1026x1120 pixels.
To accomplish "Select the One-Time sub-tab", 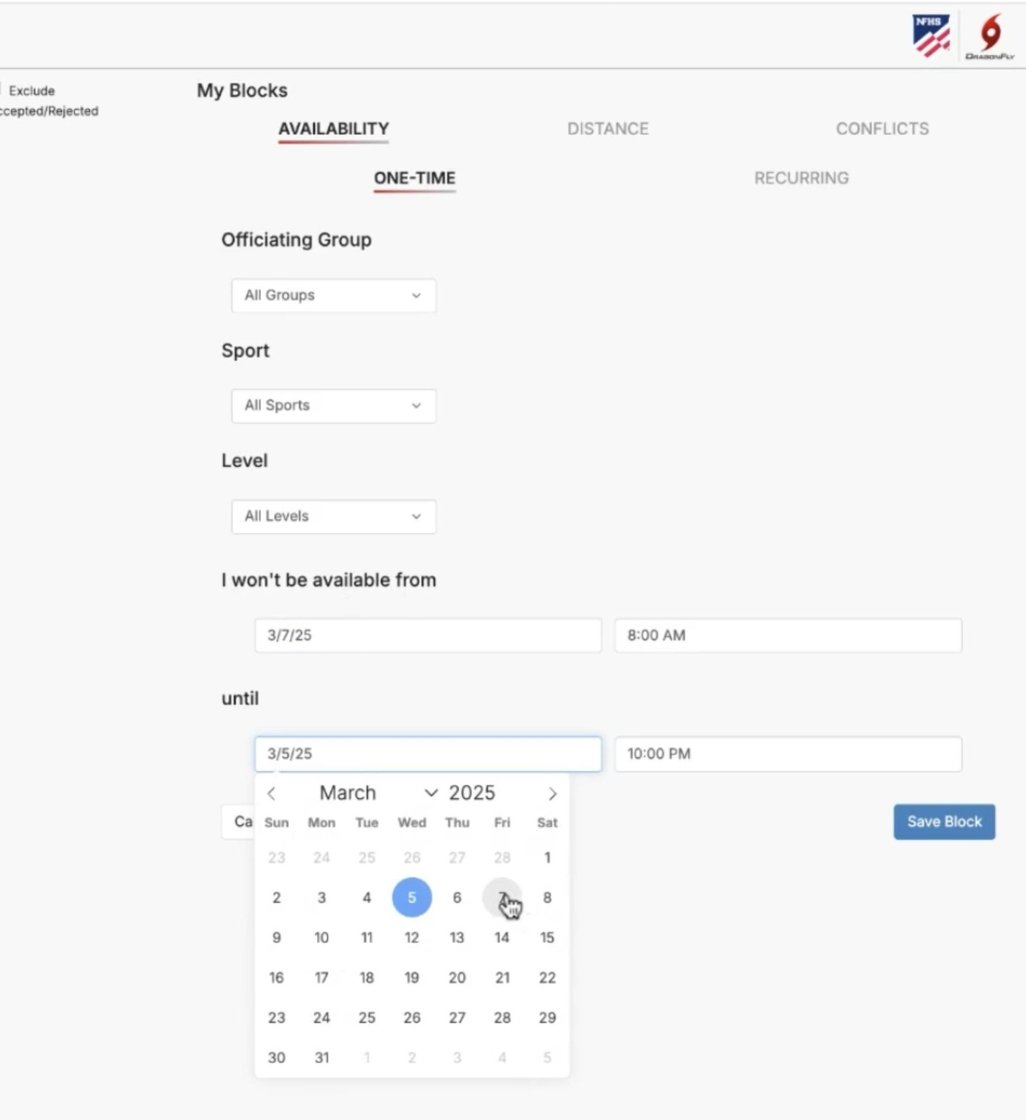I will tap(414, 179).
